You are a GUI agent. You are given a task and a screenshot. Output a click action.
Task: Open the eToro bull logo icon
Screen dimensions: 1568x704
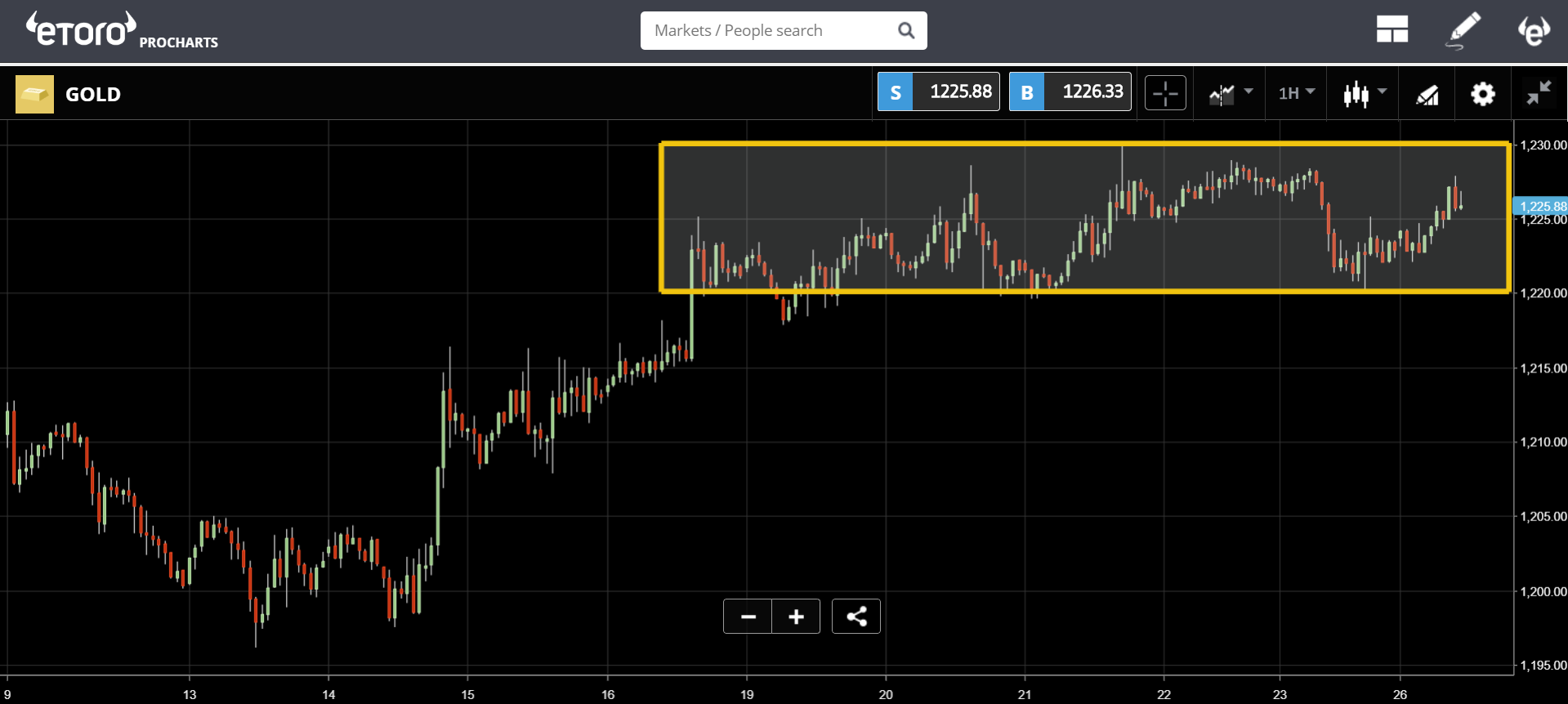[1534, 30]
